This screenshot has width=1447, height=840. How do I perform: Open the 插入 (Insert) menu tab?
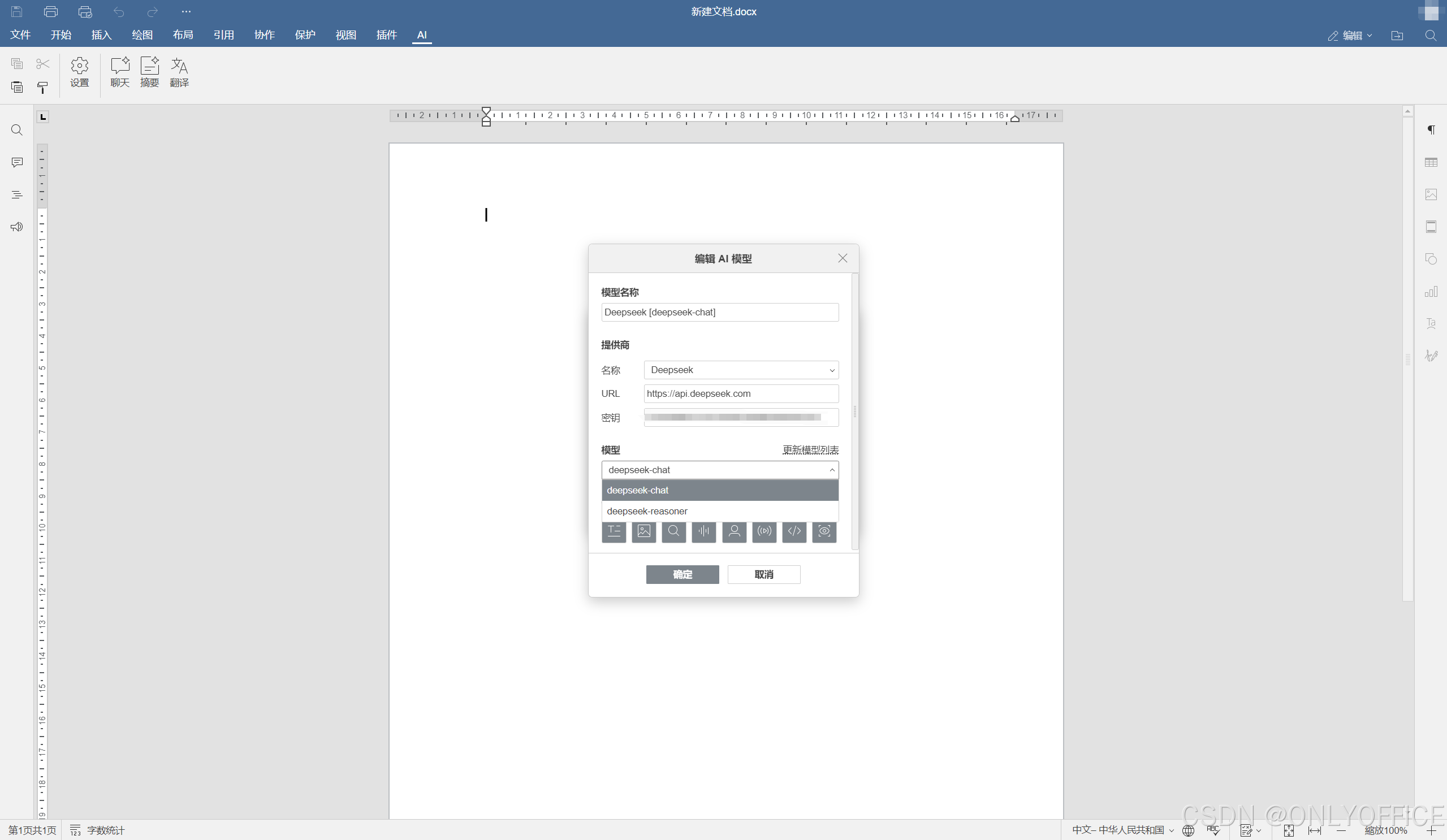point(101,35)
